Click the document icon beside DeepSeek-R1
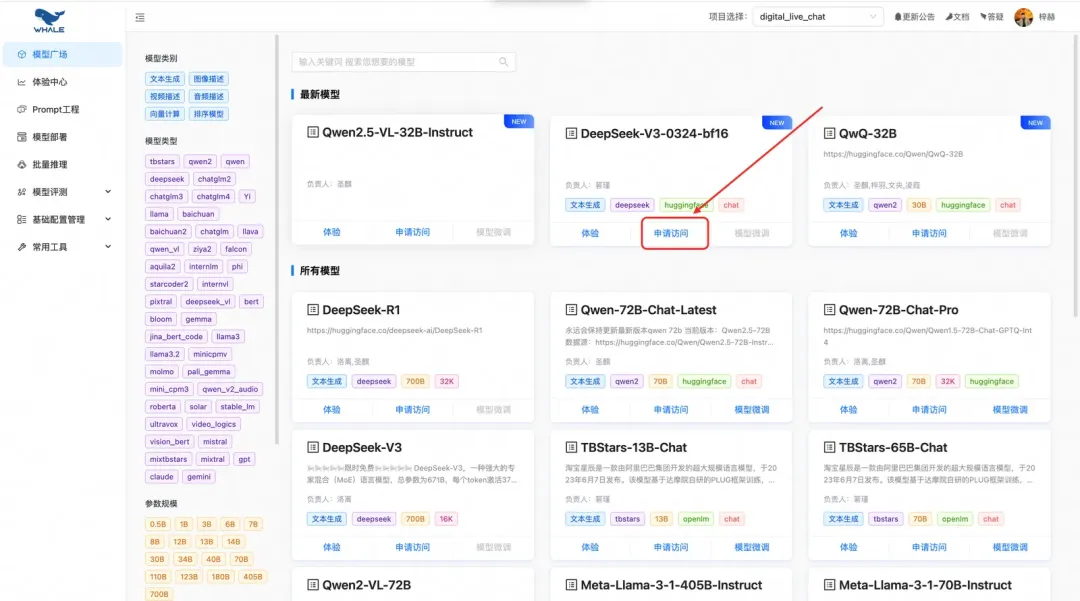The width and height of the screenshot is (1080, 601). (313, 310)
